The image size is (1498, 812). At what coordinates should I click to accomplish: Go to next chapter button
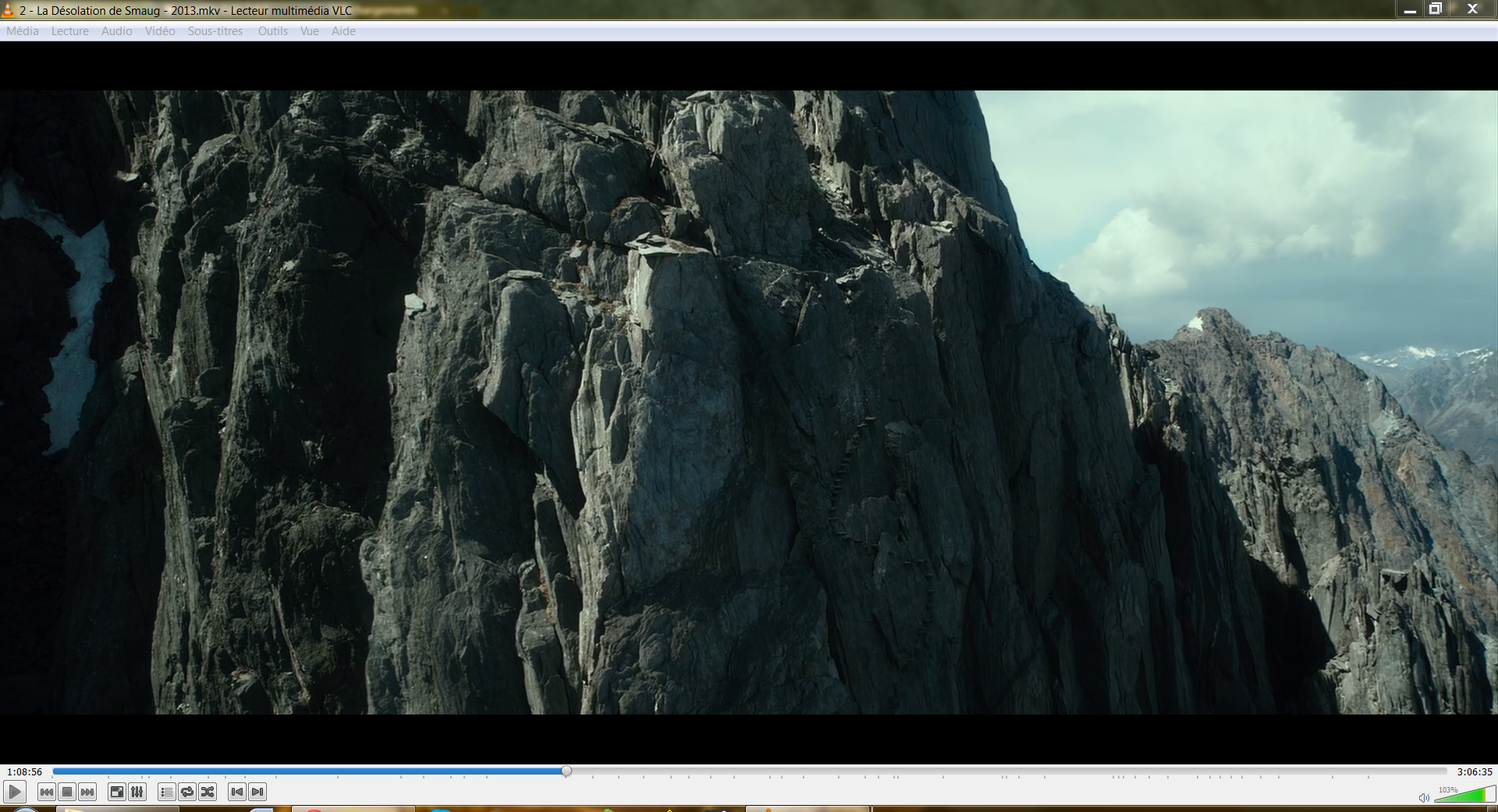pos(257,792)
